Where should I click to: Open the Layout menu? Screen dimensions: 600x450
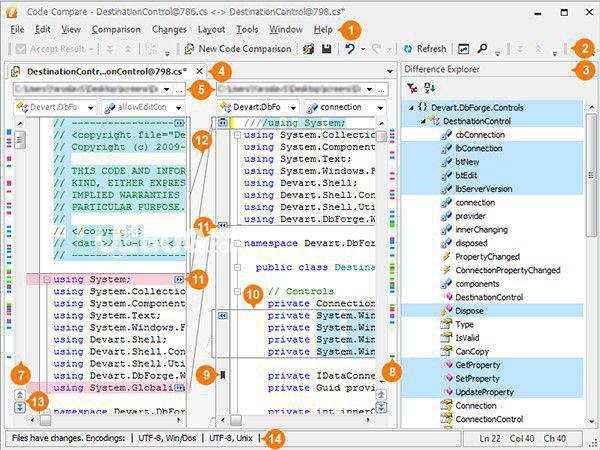pyautogui.click(x=211, y=29)
